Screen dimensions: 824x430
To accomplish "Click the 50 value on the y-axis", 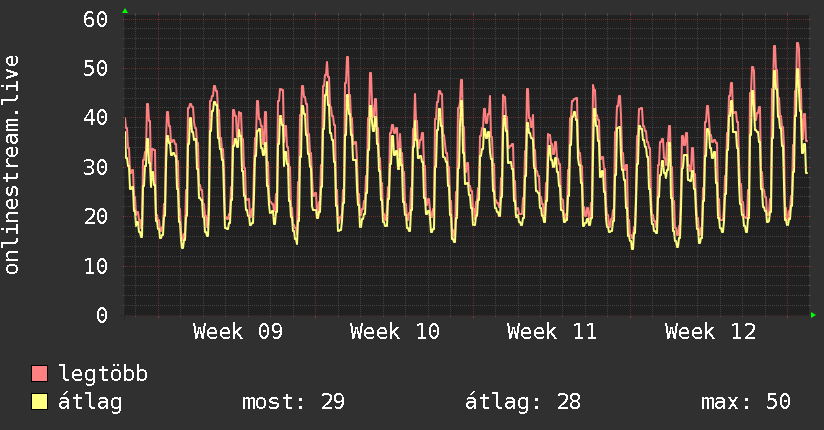I will point(95,68).
